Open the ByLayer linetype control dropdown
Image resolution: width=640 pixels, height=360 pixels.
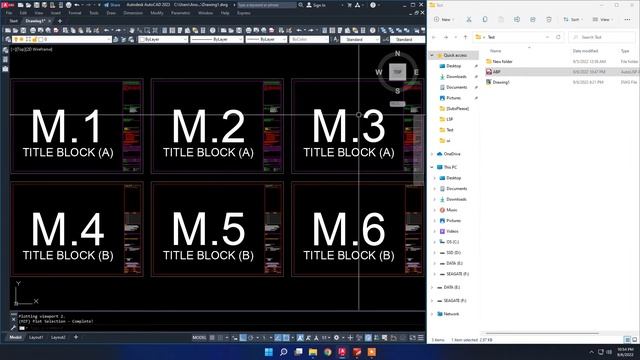pos(217,40)
